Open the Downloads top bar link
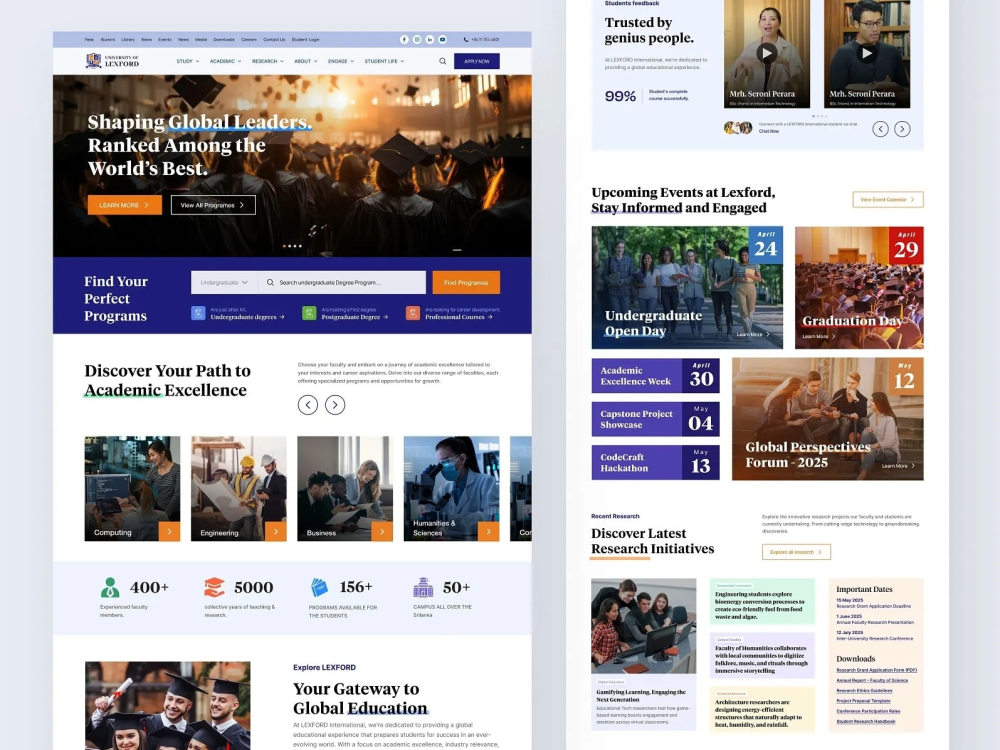This screenshot has width=1000, height=750. (224, 40)
